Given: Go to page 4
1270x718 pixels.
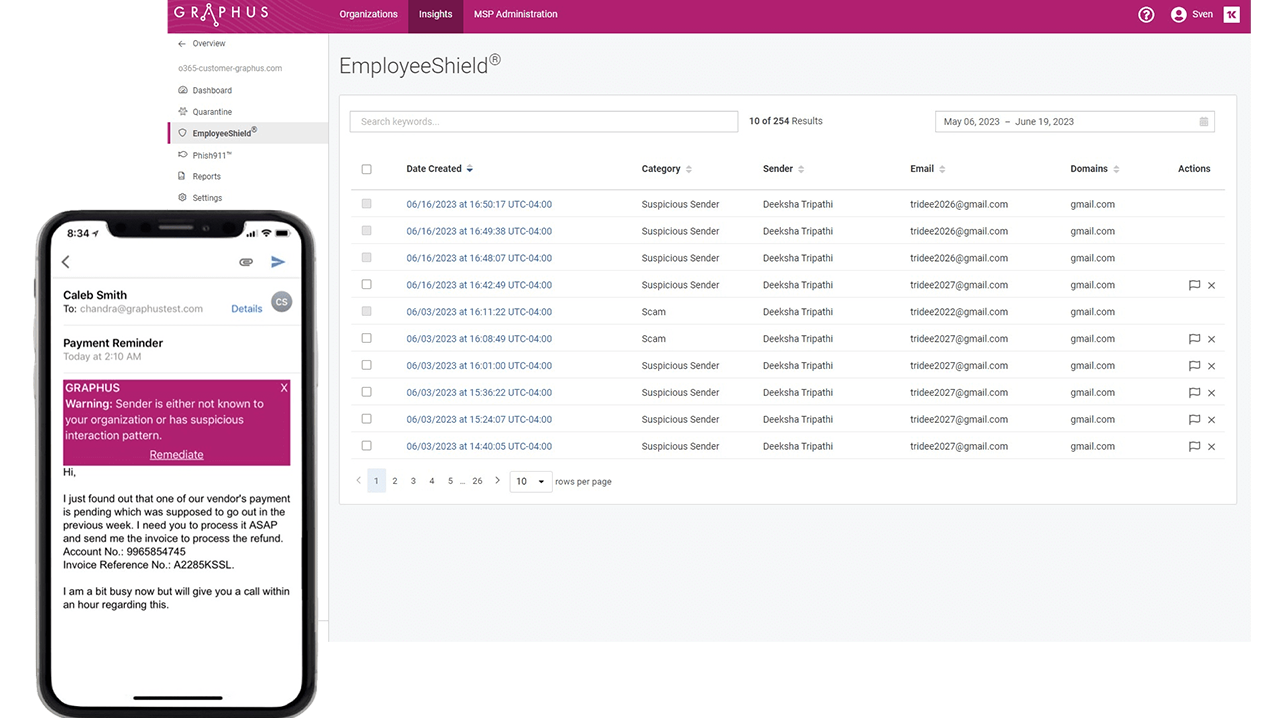Looking at the screenshot, I should pos(432,481).
